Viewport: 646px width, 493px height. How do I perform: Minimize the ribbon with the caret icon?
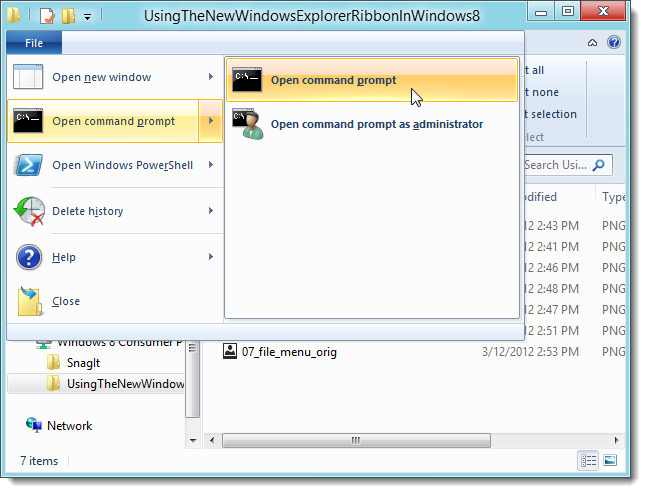[x=592, y=42]
